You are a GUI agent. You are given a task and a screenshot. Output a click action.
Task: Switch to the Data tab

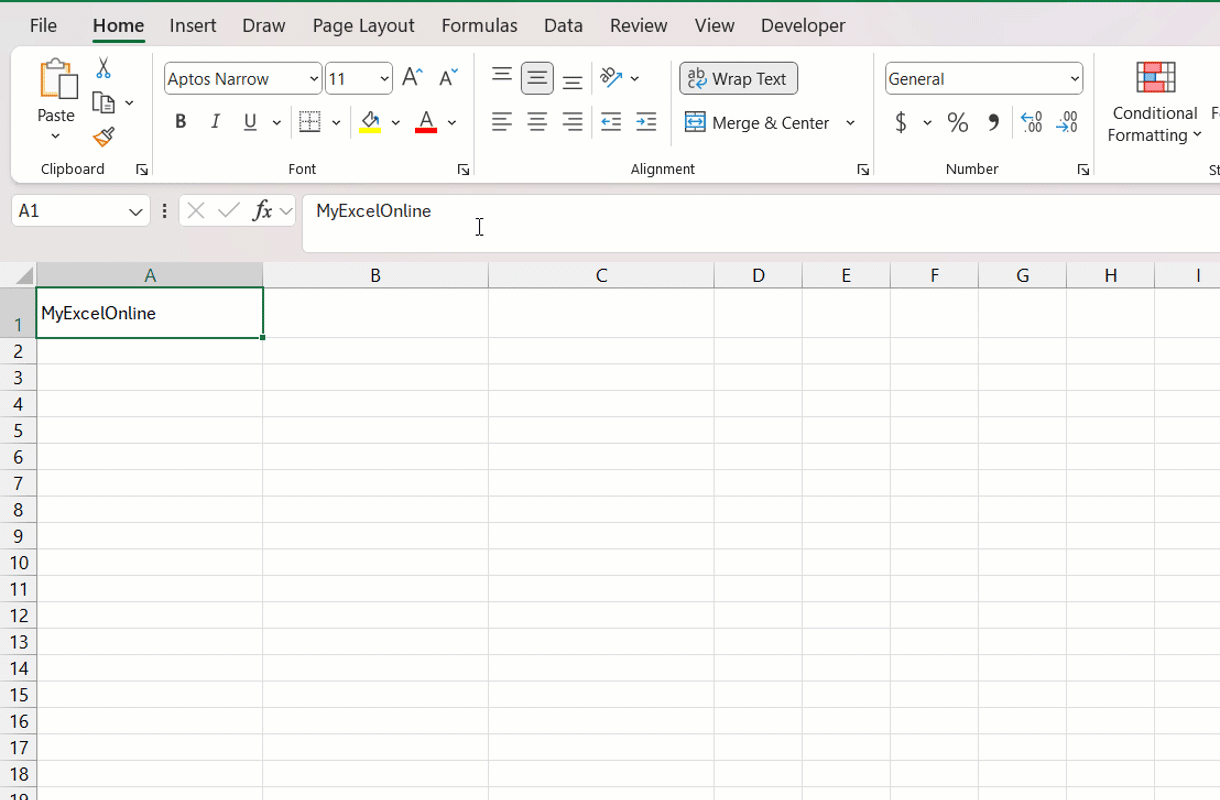(x=564, y=25)
